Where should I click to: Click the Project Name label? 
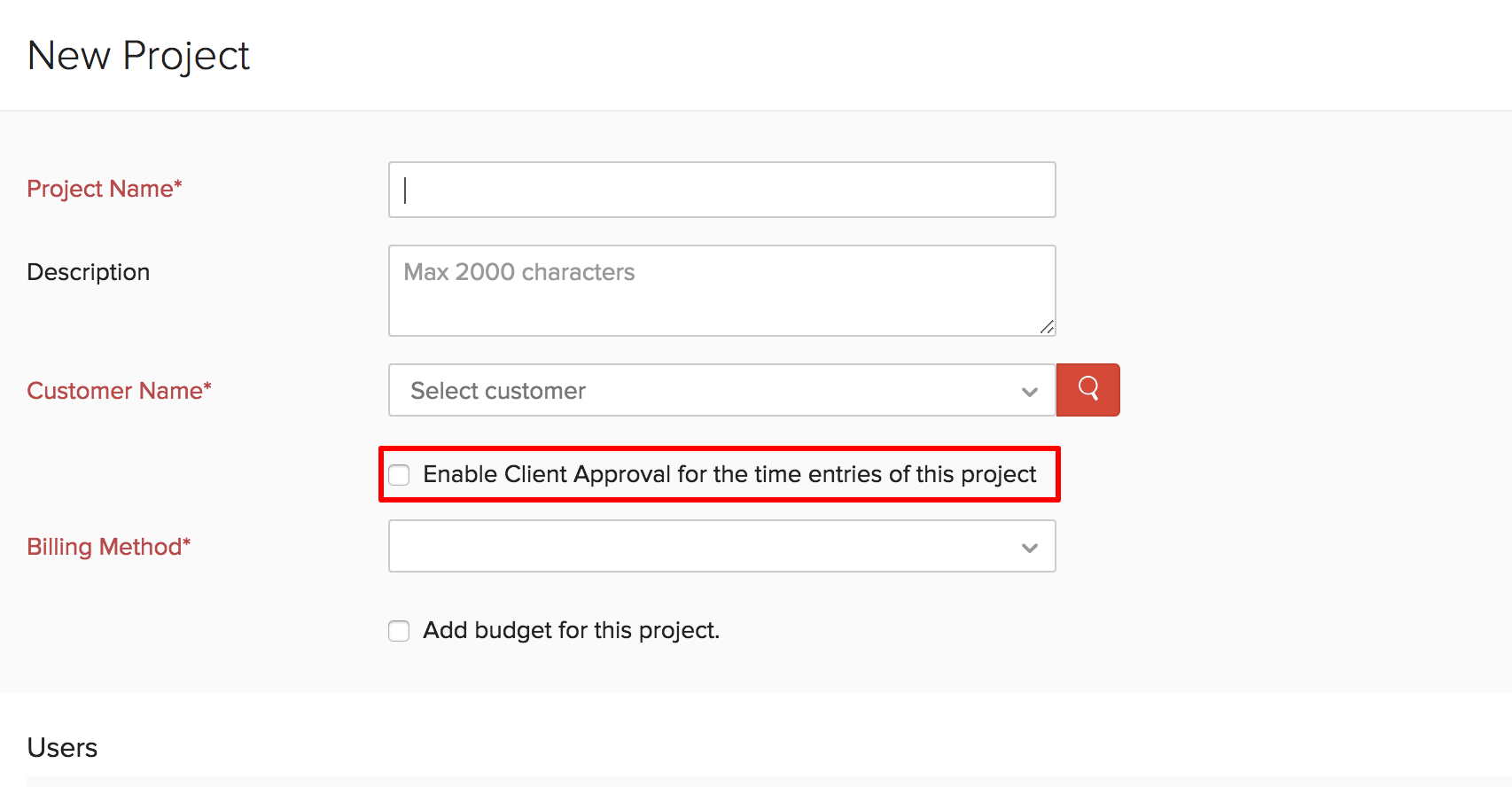coord(104,189)
